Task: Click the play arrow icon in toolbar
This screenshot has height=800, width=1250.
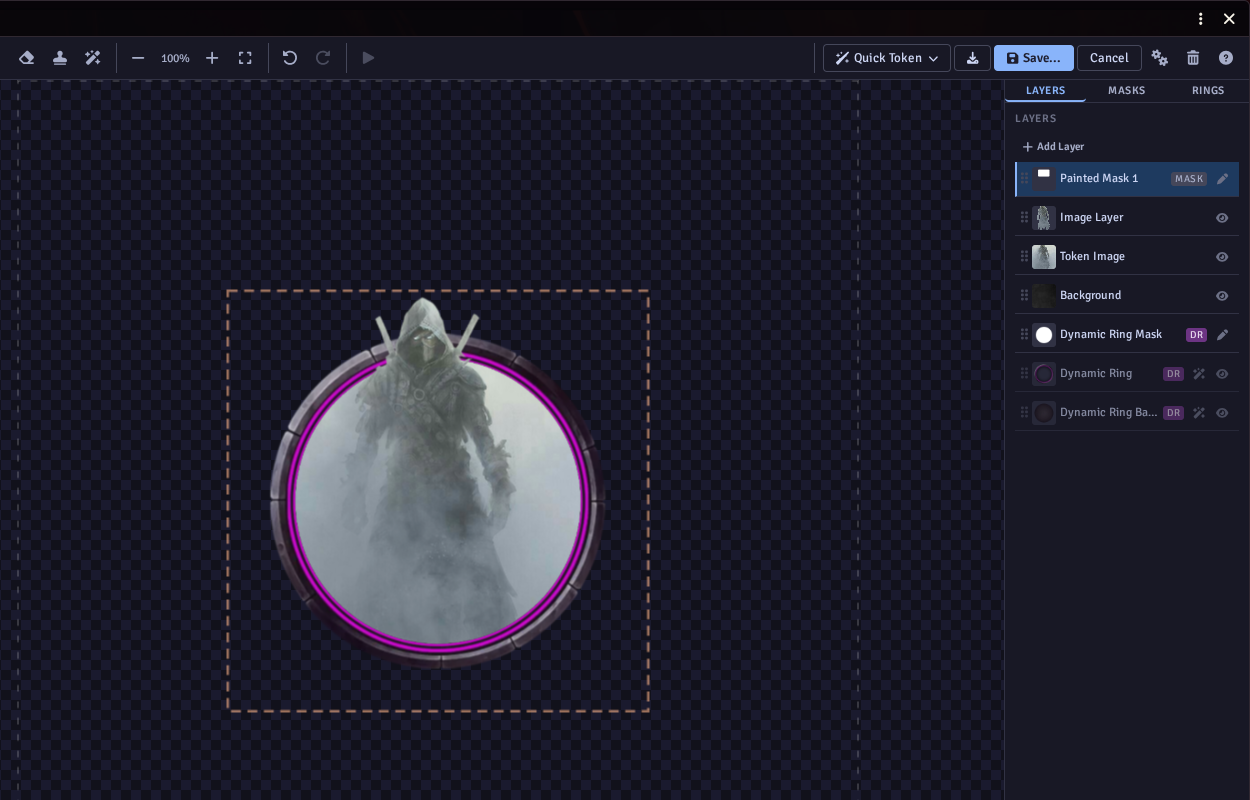Action: pyautogui.click(x=368, y=58)
